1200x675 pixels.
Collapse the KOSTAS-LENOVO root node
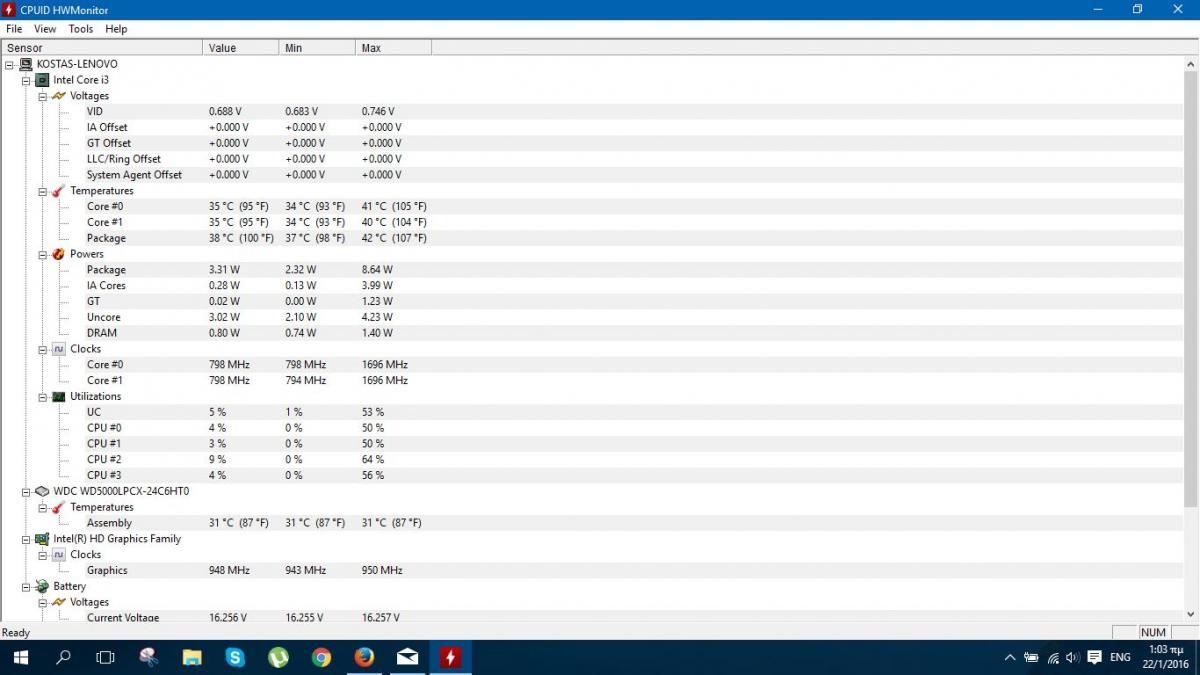tap(9, 64)
